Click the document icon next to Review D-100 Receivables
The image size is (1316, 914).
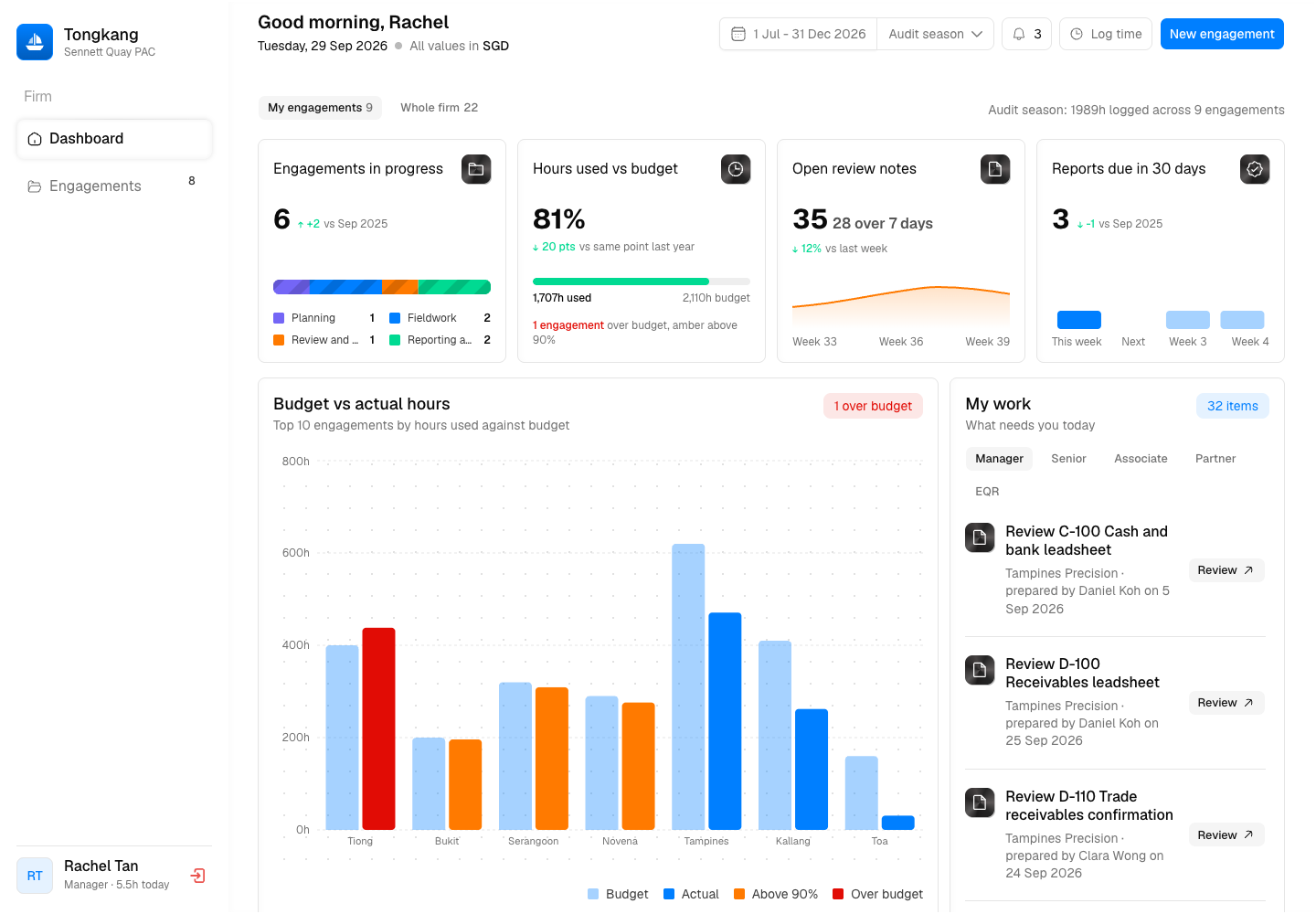tap(980, 670)
